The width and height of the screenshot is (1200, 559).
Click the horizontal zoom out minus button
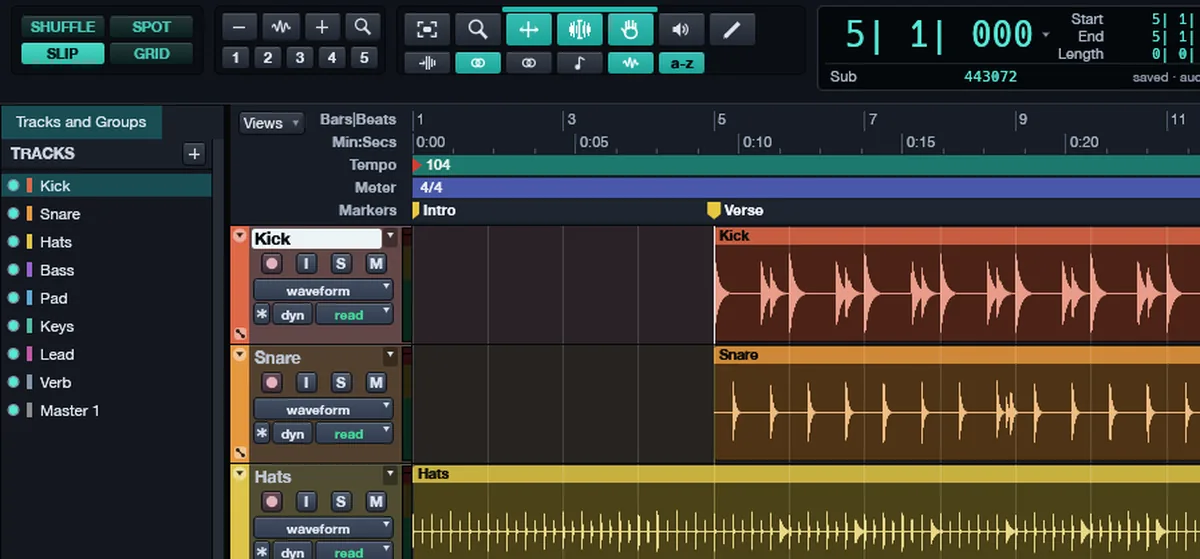tap(237, 27)
